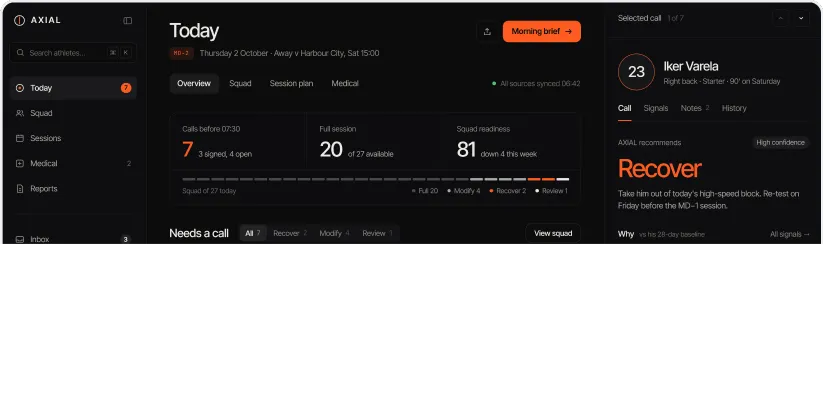This screenshot has width=823, height=403.
Task: Click the Squad sidebar people icon
Action: click(x=20, y=113)
